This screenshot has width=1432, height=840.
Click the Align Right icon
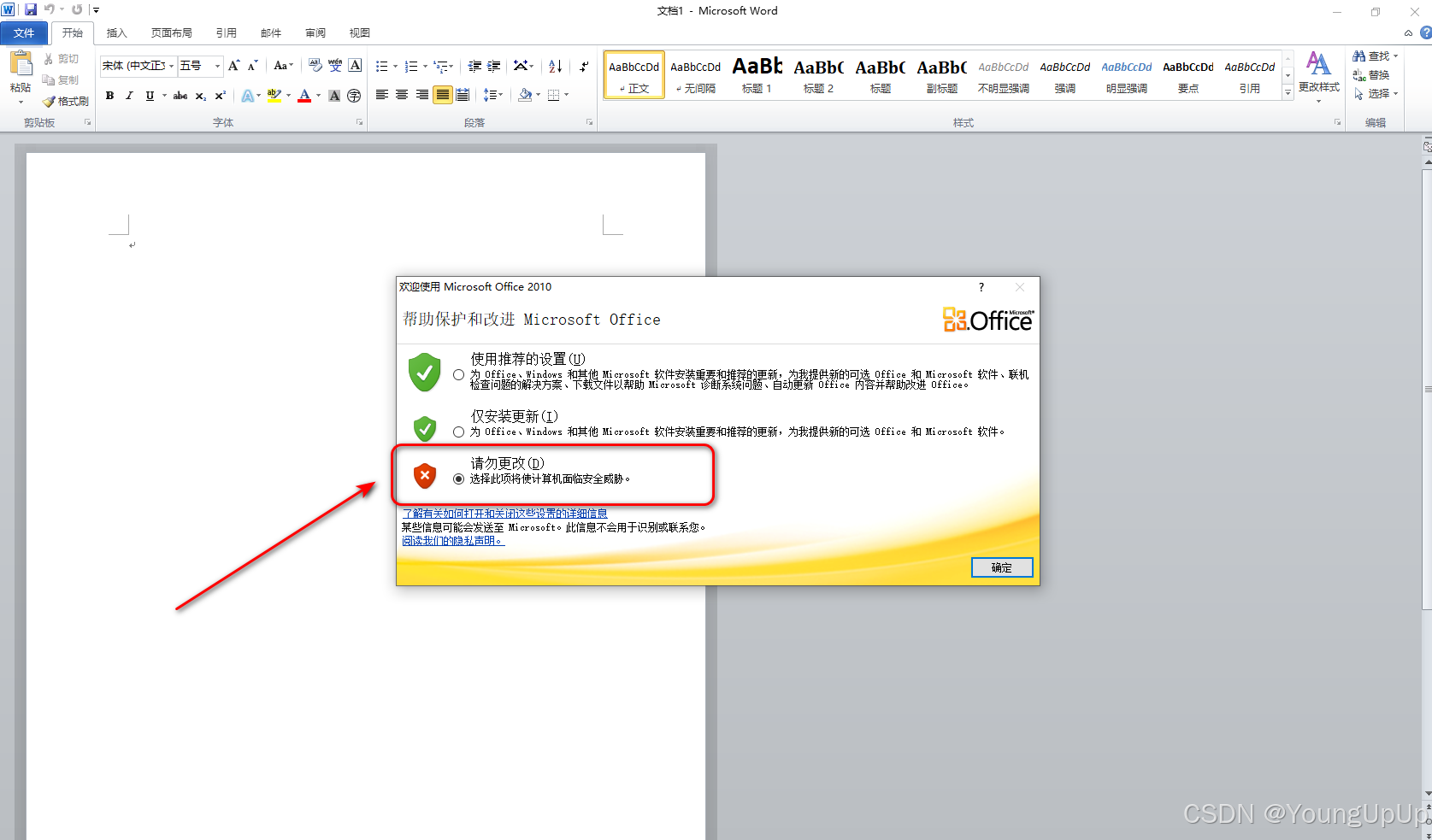[x=422, y=95]
